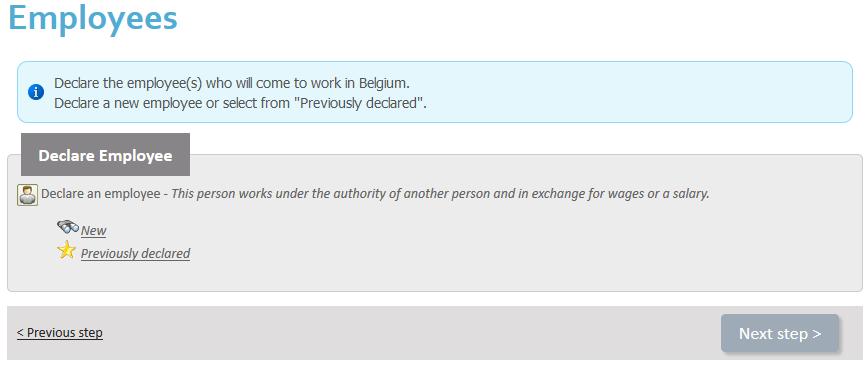
Task: Click the binoculars icon beside New
Action: coord(67,227)
